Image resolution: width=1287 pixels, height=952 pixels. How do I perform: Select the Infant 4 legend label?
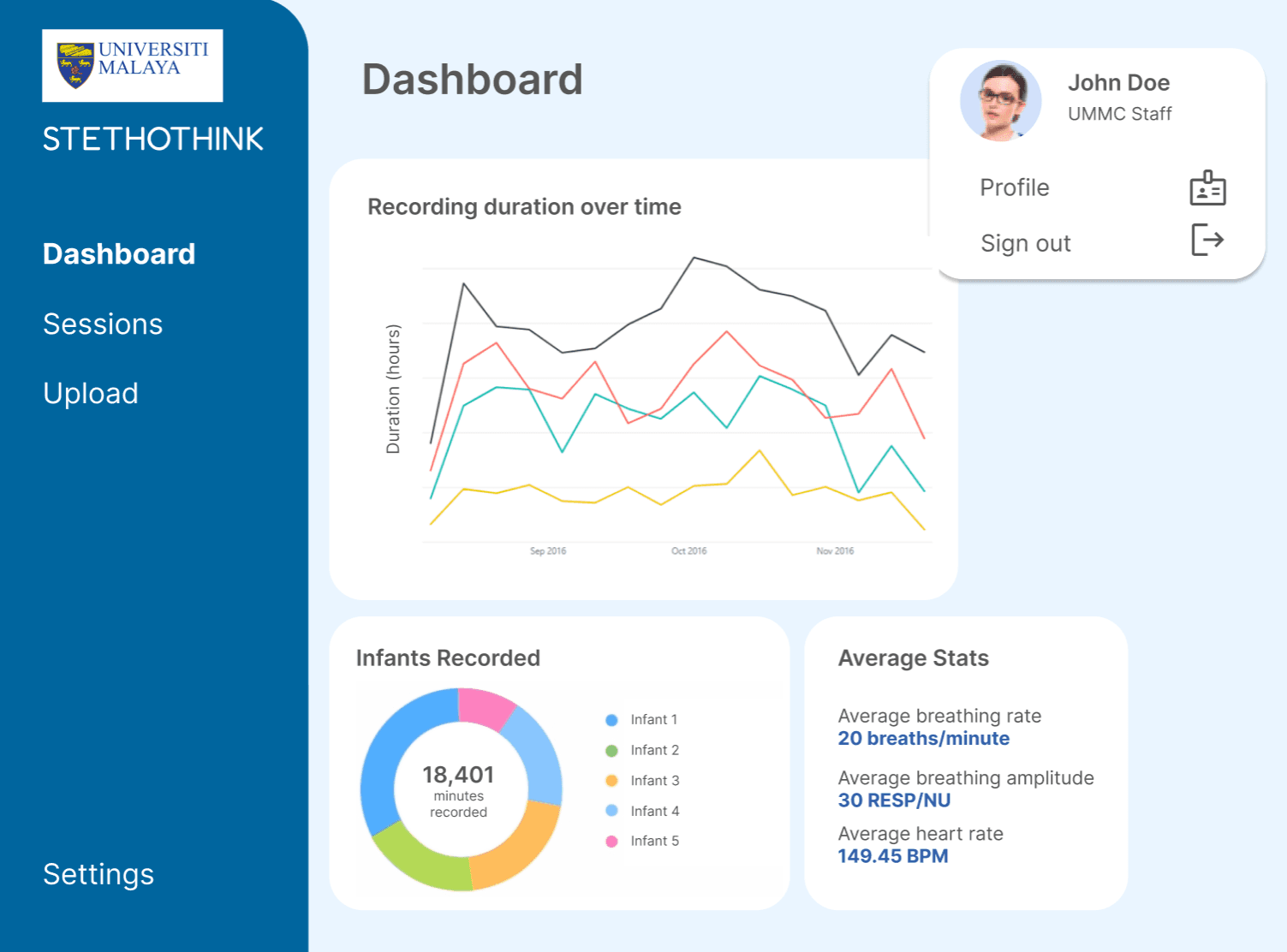655,811
